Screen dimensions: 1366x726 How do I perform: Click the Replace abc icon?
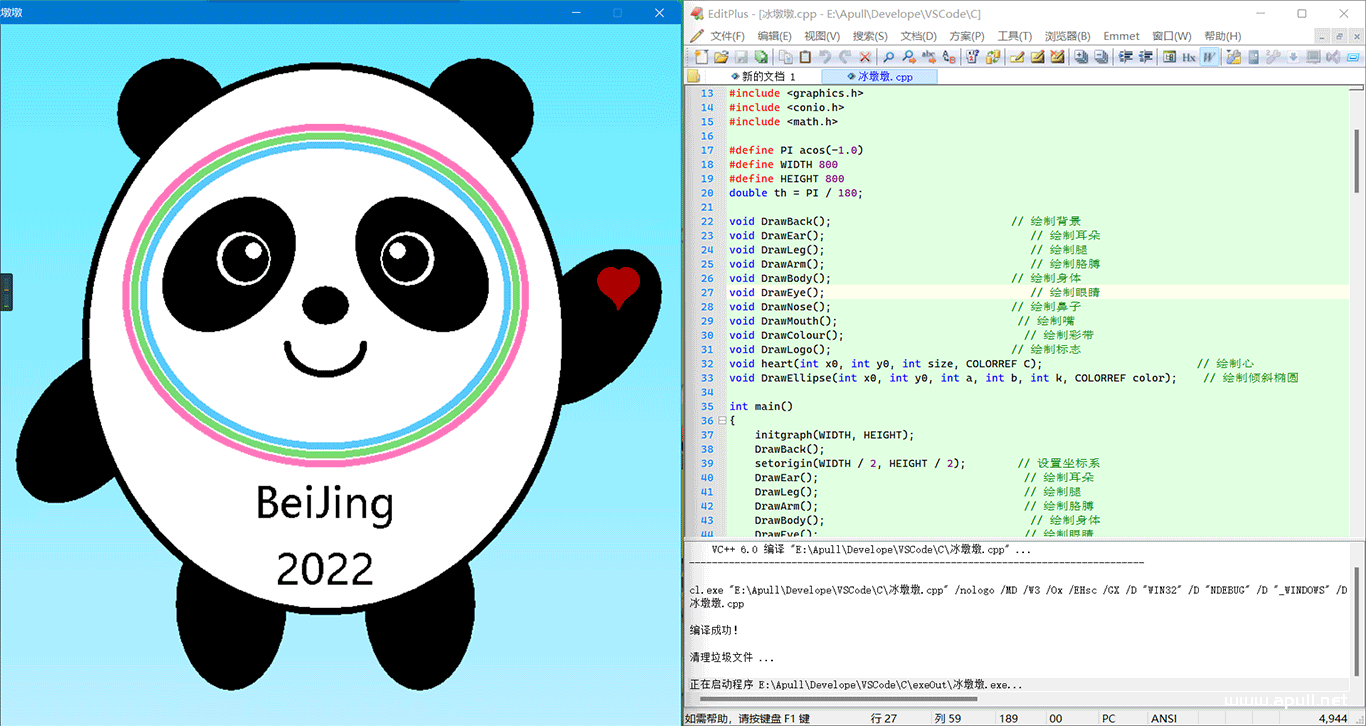coord(929,57)
